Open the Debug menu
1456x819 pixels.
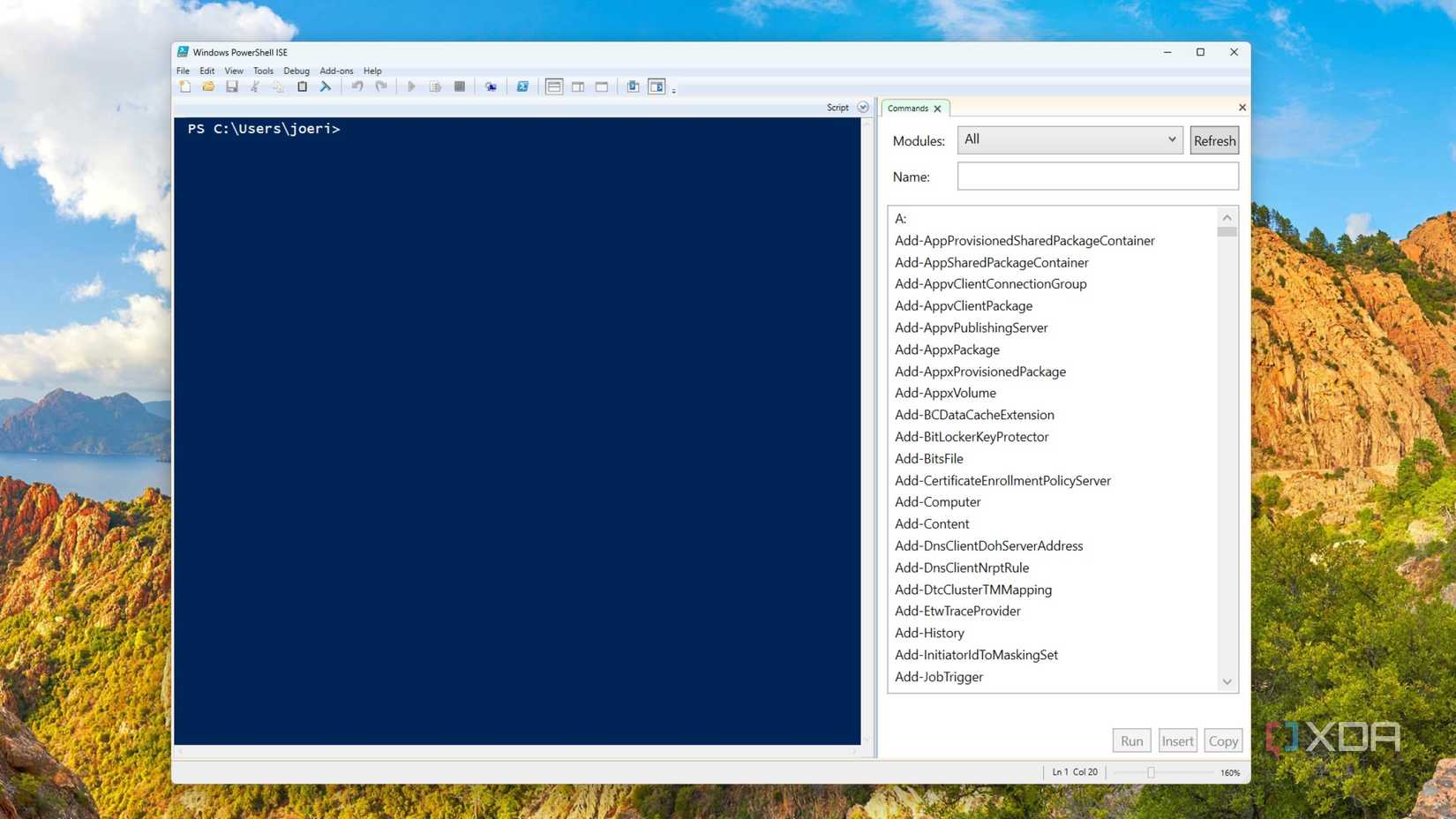(296, 71)
